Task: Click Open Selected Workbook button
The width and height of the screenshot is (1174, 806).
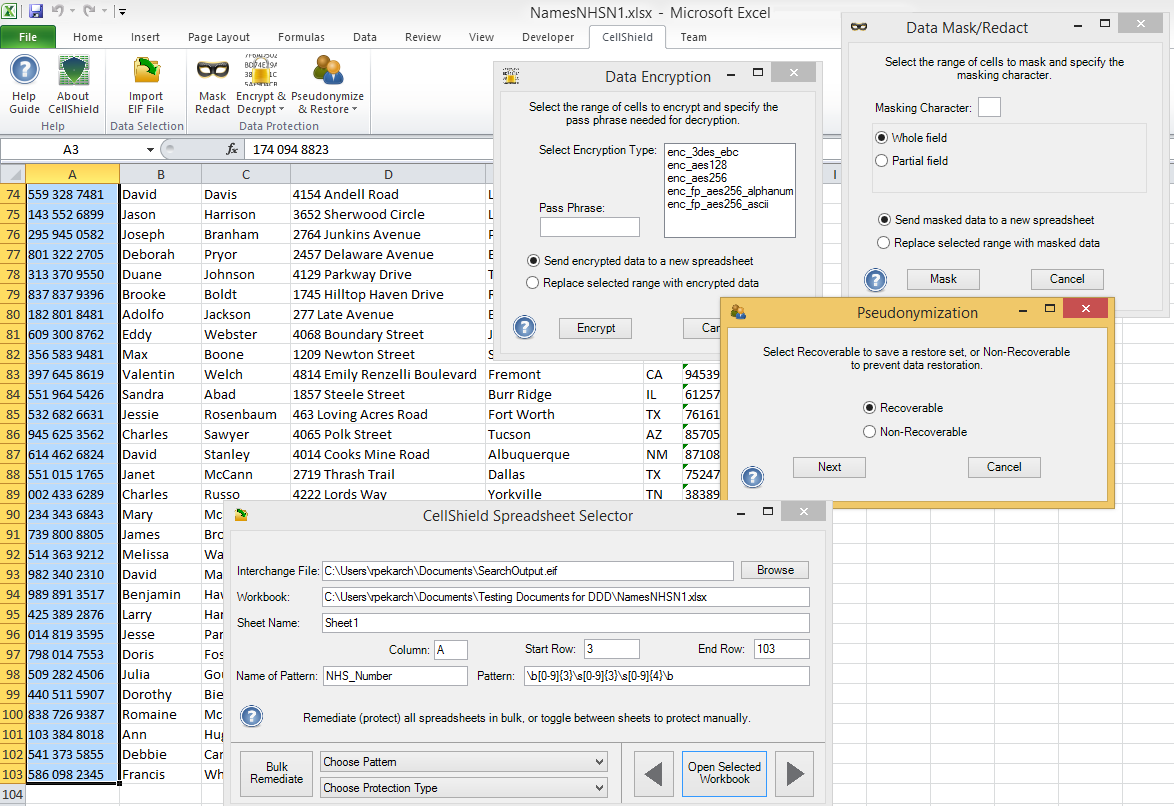Action: tap(724, 773)
